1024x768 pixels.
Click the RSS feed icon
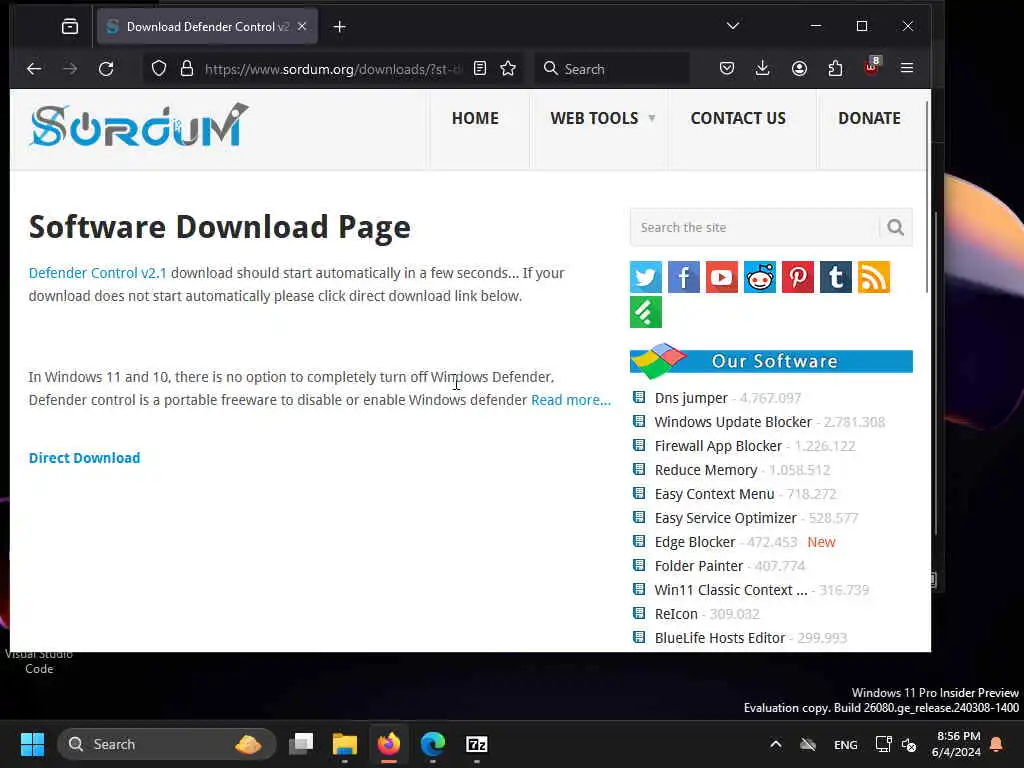tap(873, 278)
